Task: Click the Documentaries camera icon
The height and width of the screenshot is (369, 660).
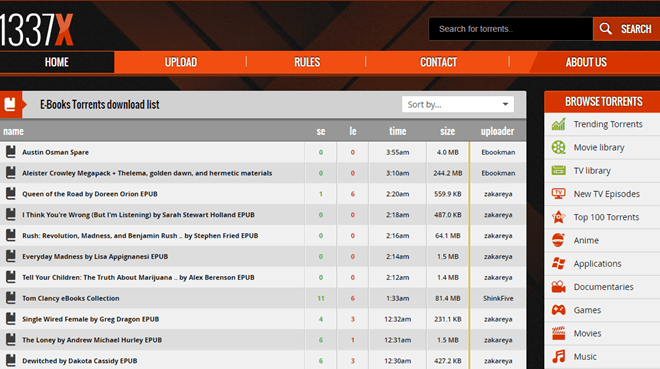Action: tap(559, 287)
